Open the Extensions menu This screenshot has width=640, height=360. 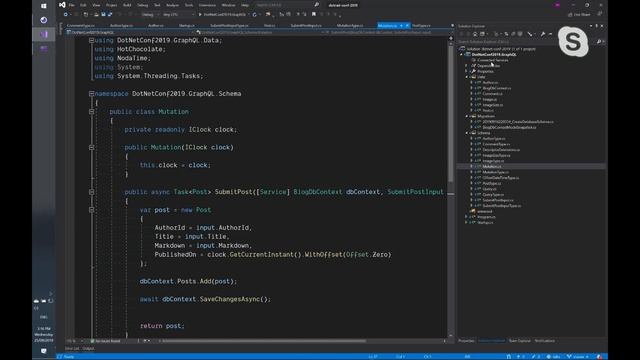(x=207, y=5)
